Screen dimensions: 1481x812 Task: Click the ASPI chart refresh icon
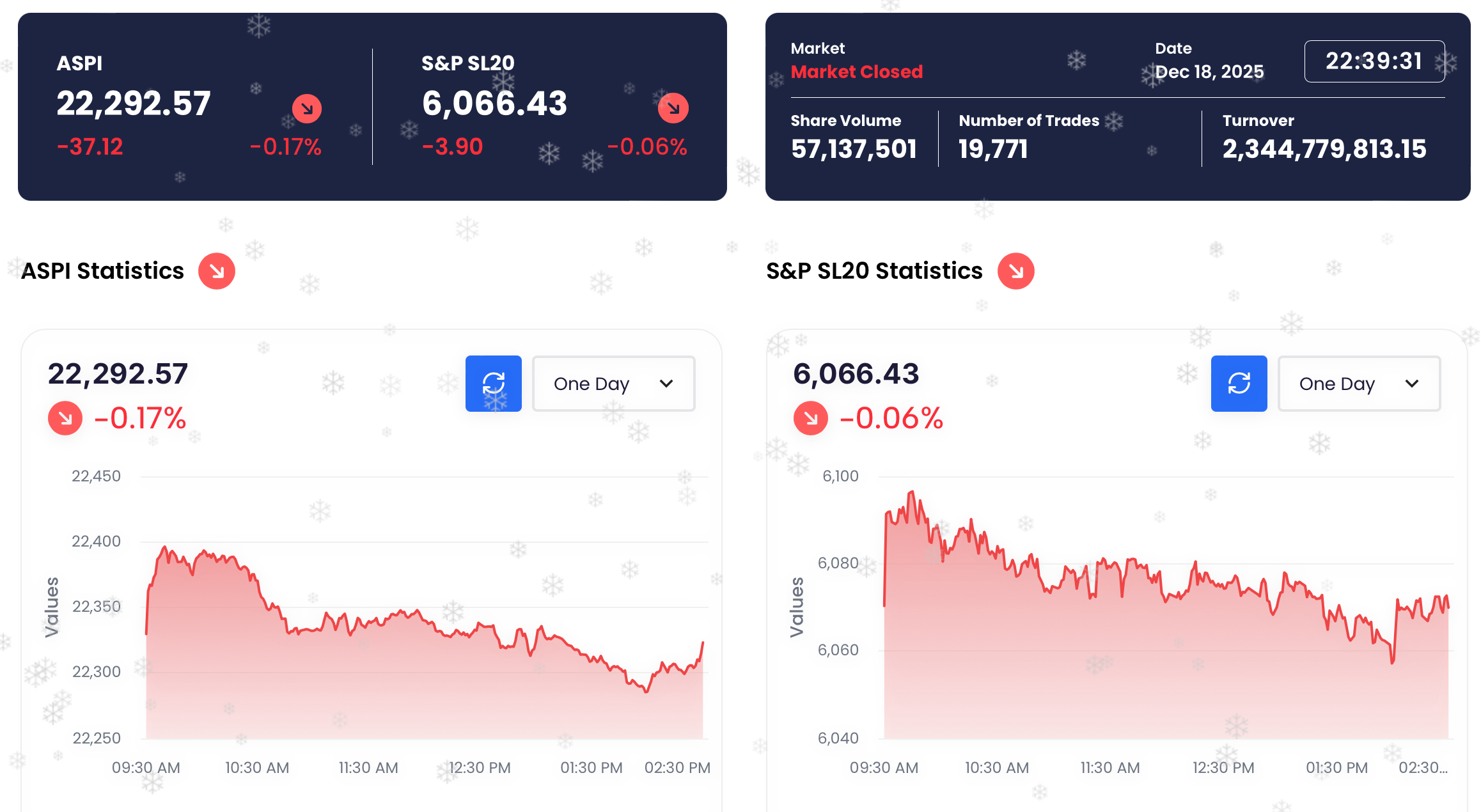click(493, 384)
